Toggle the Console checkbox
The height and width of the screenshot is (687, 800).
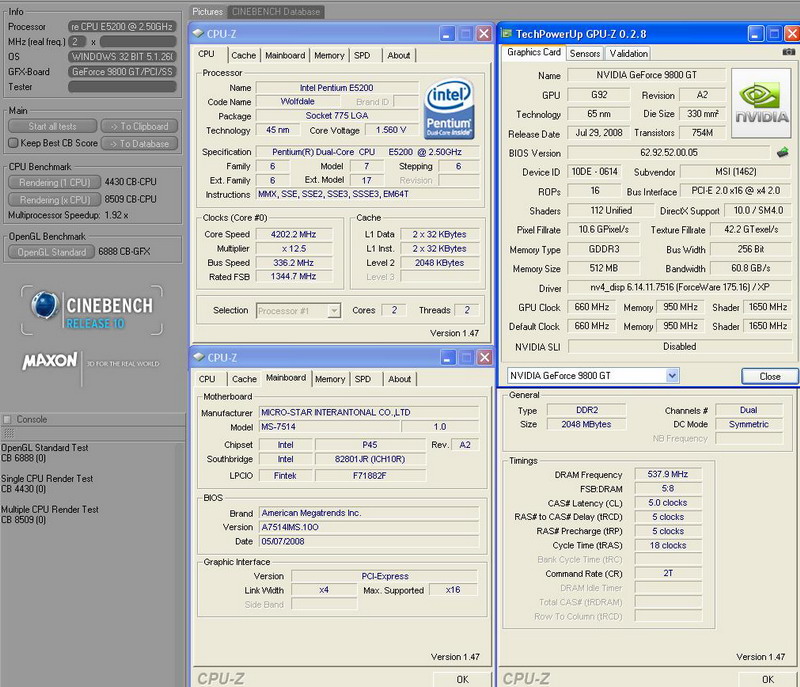point(8,419)
